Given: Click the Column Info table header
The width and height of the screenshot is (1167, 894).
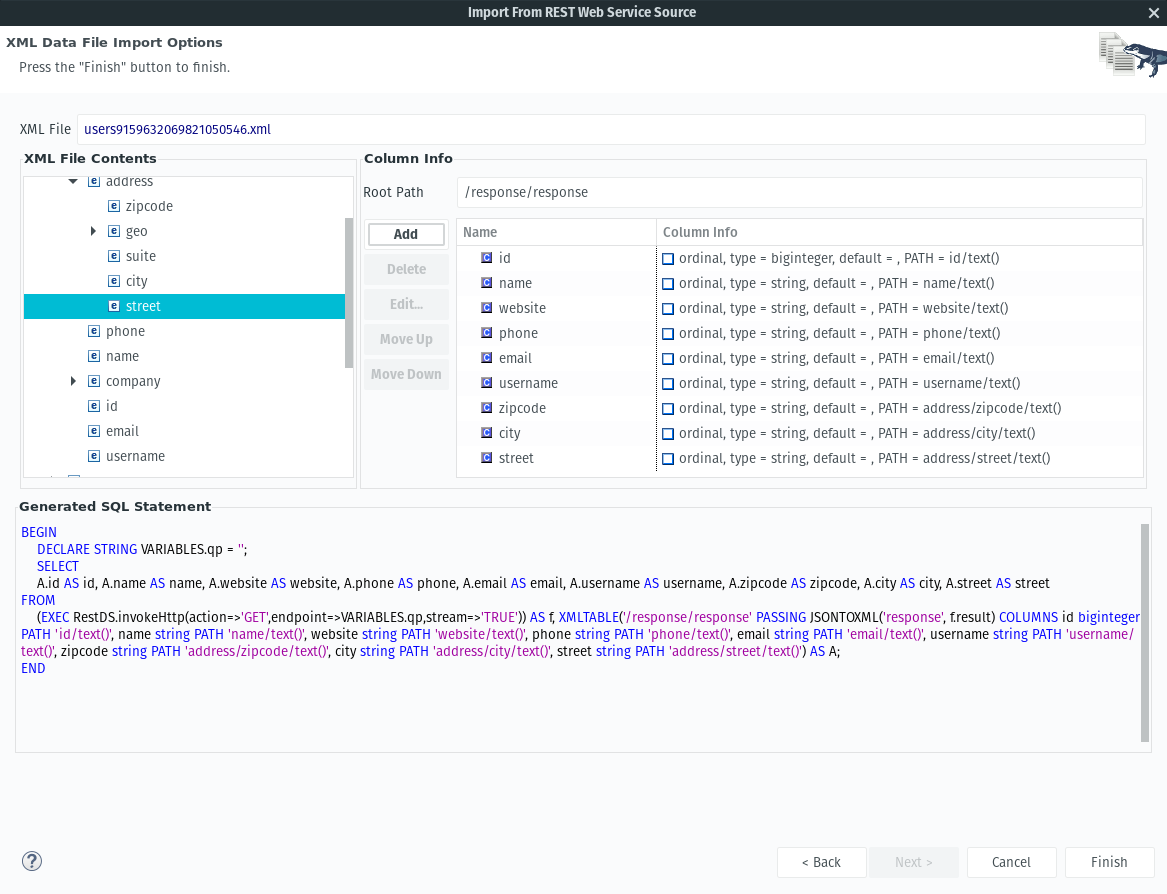Looking at the screenshot, I should pos(899,232).
